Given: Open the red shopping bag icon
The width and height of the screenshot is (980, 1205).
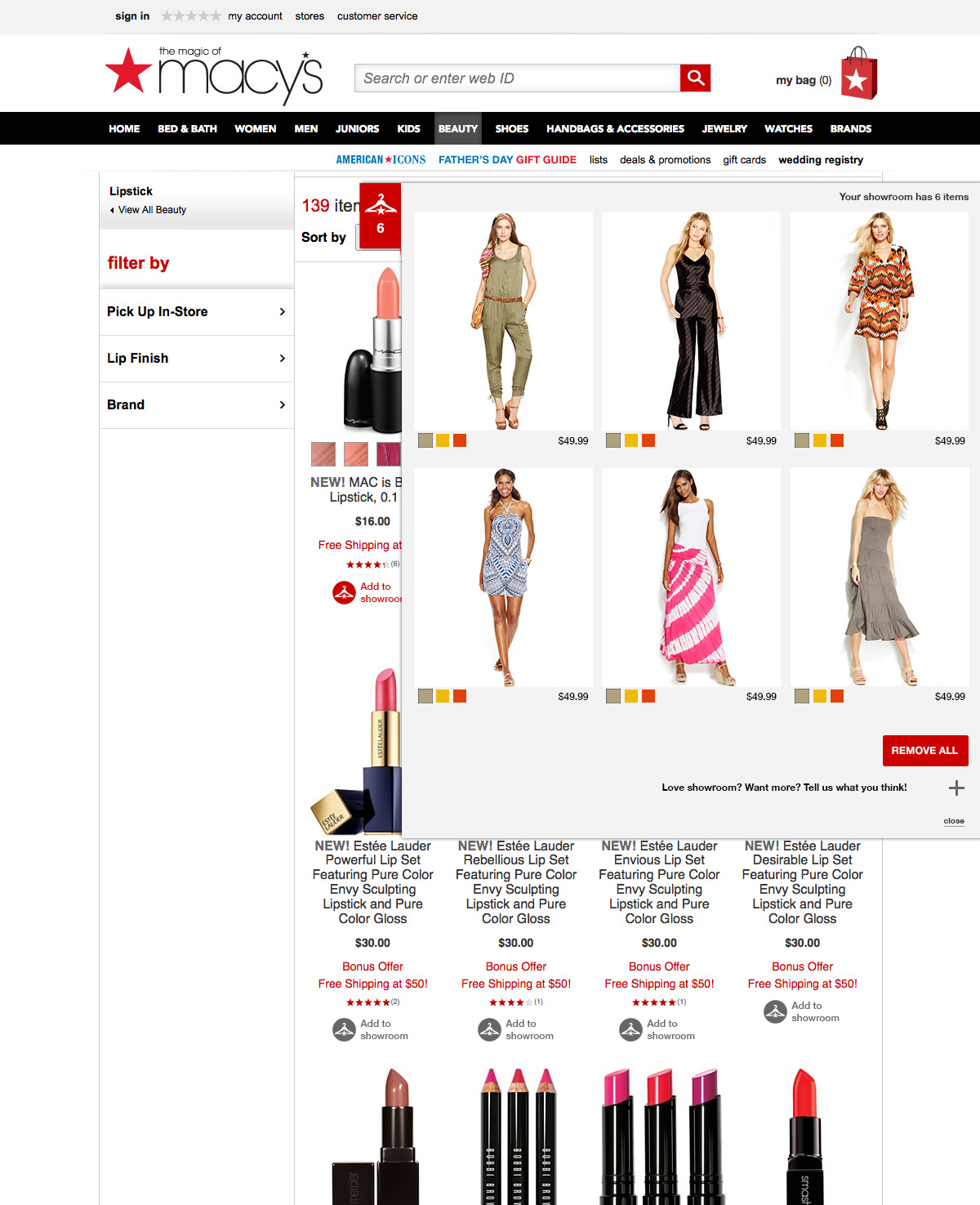Looking at the screenshot, I should [858, 74].
